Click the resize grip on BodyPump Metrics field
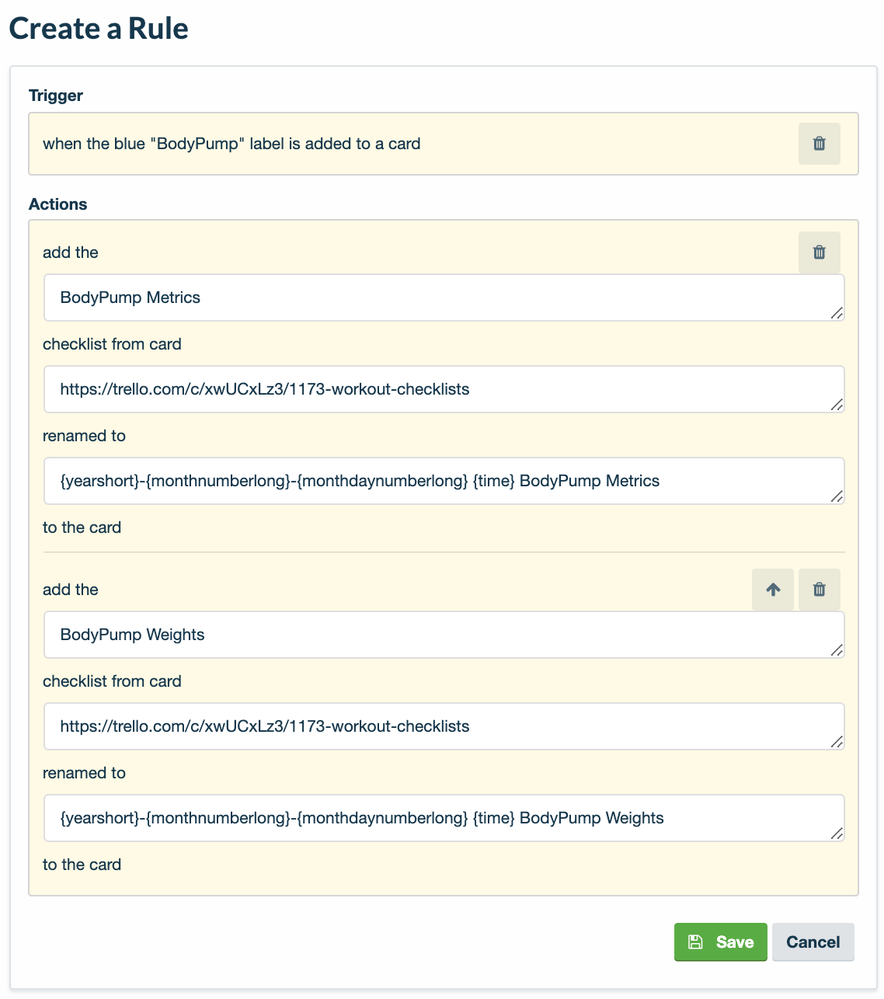Image resolution: width=884 pixels, height=999 pixels. pyautogui.click(x=837, y=313)
